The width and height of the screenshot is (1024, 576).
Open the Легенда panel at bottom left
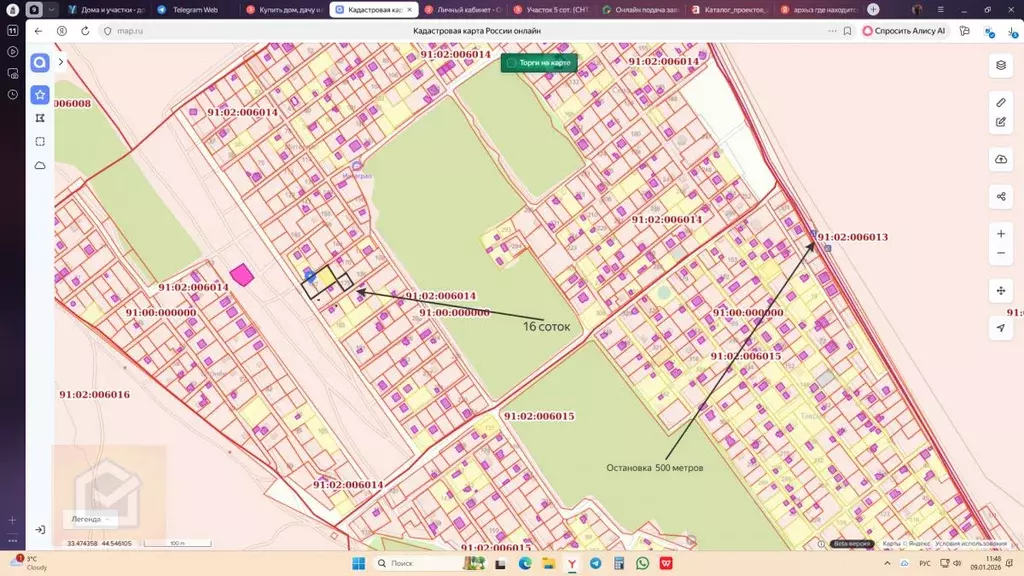(x=85, y=518)
